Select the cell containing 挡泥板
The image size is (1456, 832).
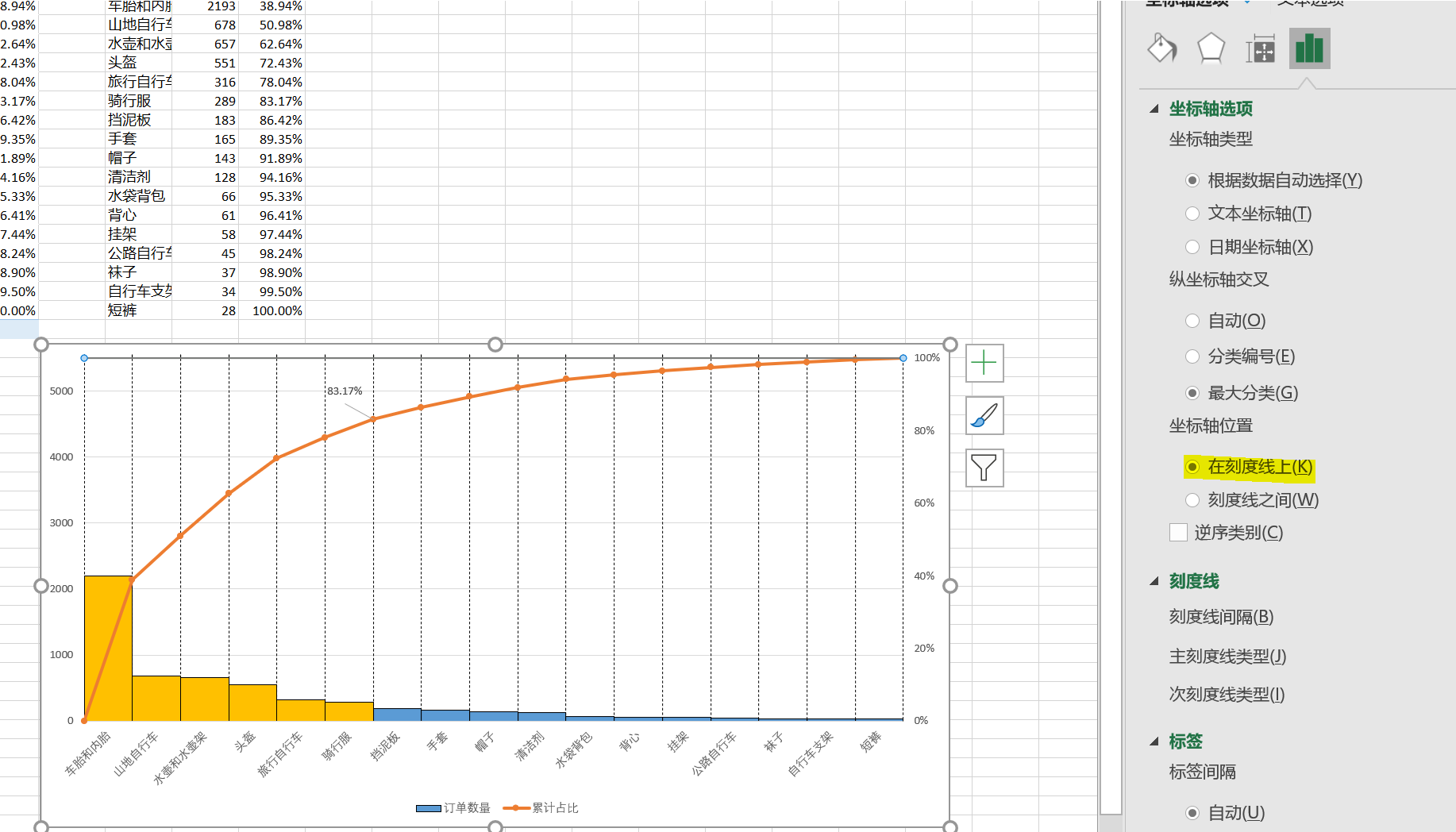tap(138, 120)
